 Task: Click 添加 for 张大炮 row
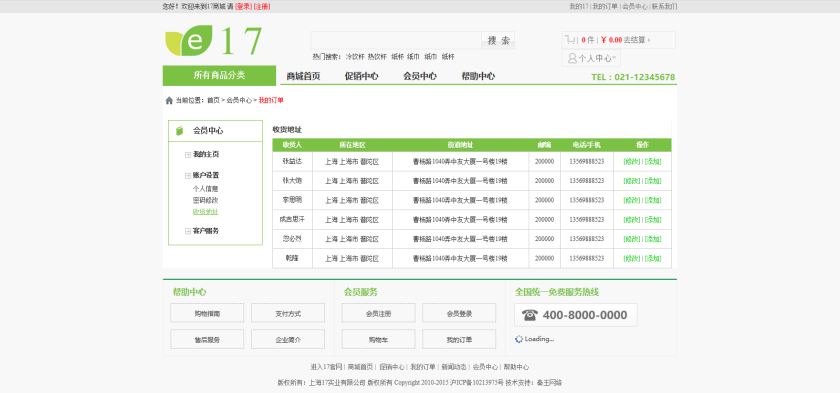pyautogui.click(x=652, y=181)
